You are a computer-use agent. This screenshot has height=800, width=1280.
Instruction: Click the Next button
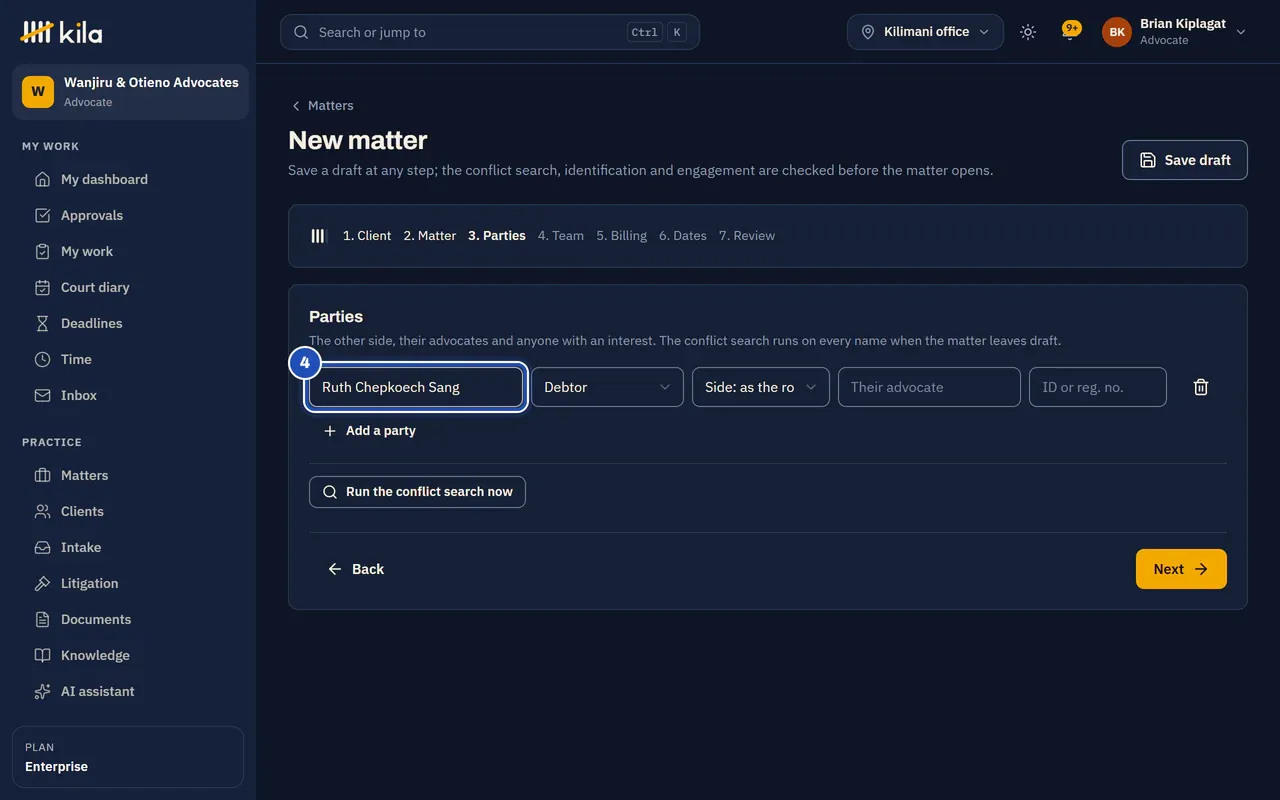tap(1181, 569)
